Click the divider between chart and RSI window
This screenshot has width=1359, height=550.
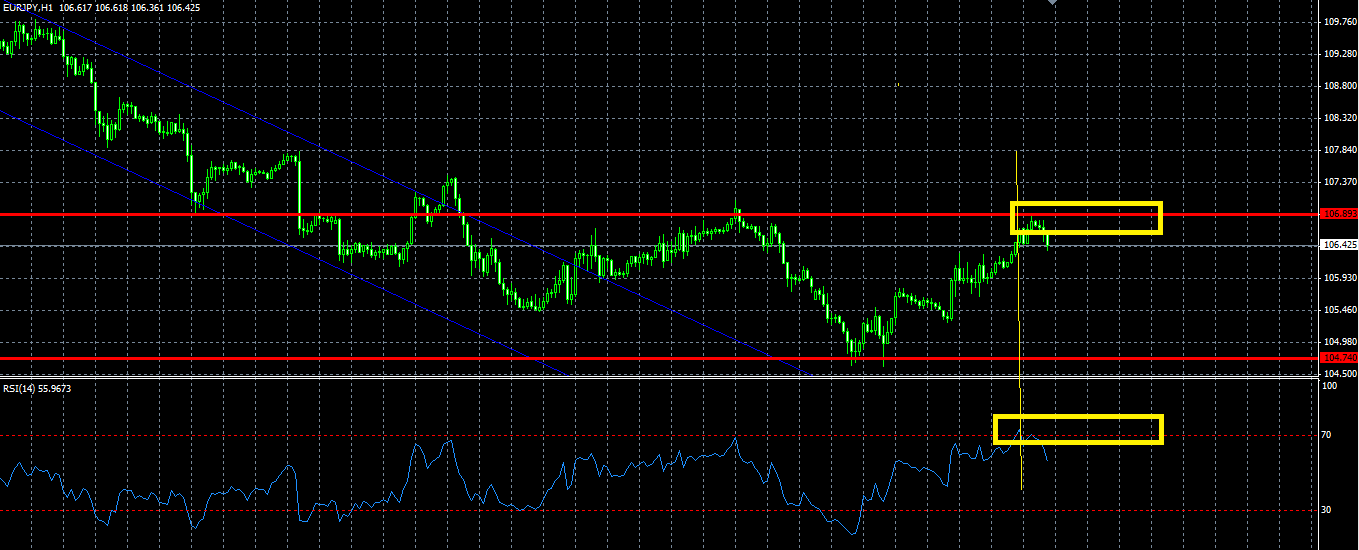tap(660, 378)
